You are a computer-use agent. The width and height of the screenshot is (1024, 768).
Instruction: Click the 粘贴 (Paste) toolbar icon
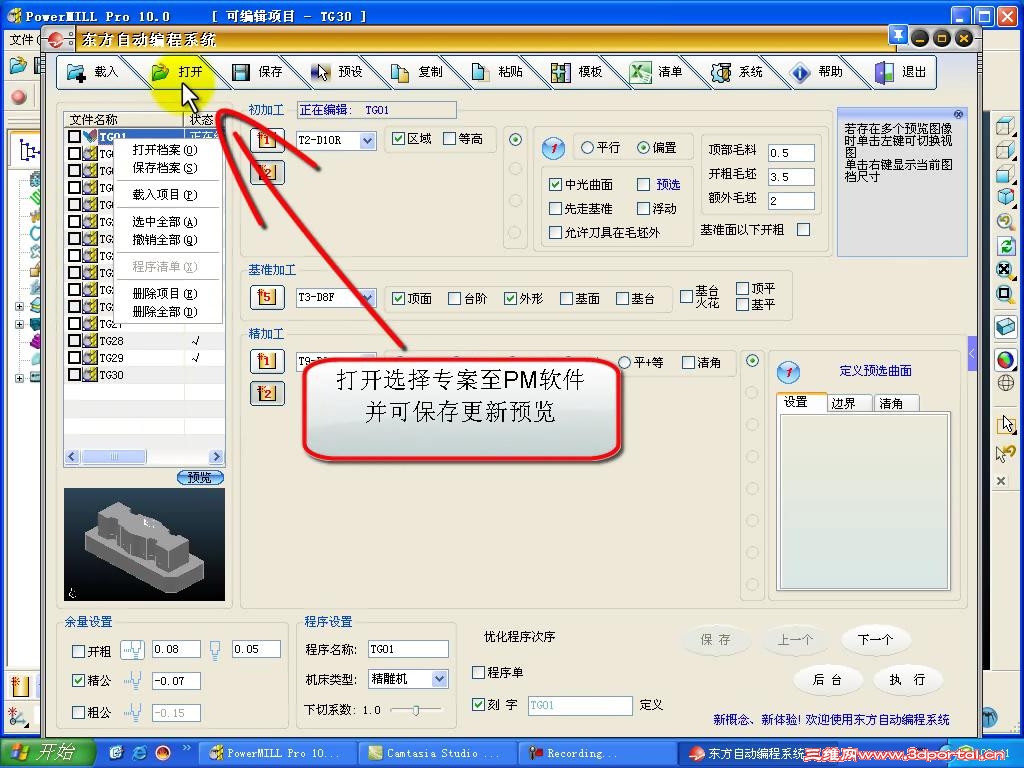point(481,72)
